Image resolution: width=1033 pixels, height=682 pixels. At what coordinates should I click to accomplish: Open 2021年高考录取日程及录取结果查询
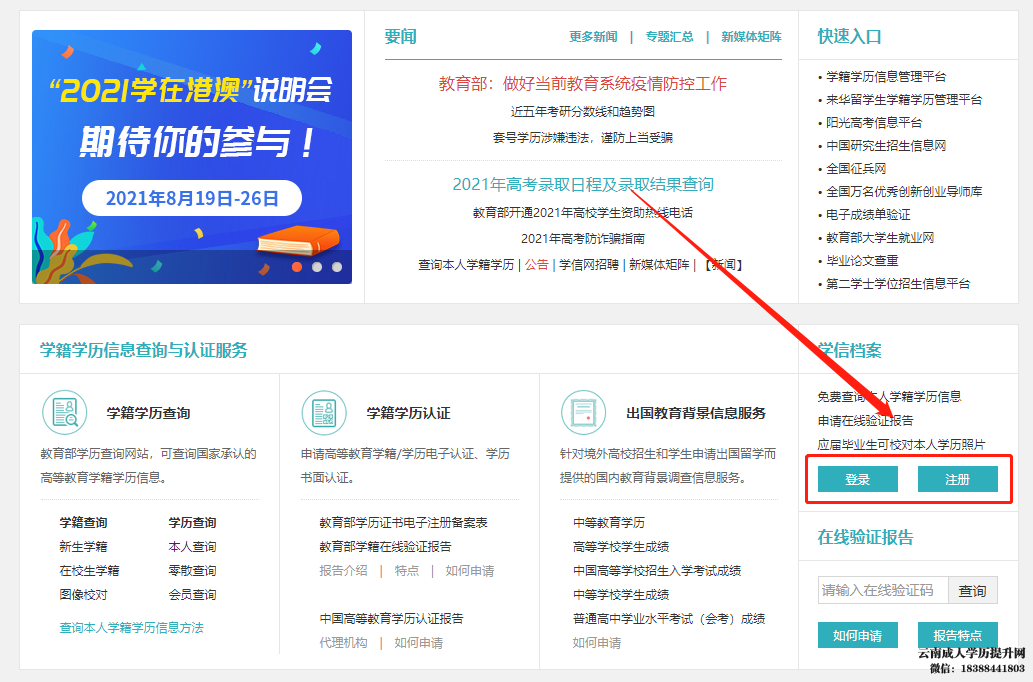point(584,183)
